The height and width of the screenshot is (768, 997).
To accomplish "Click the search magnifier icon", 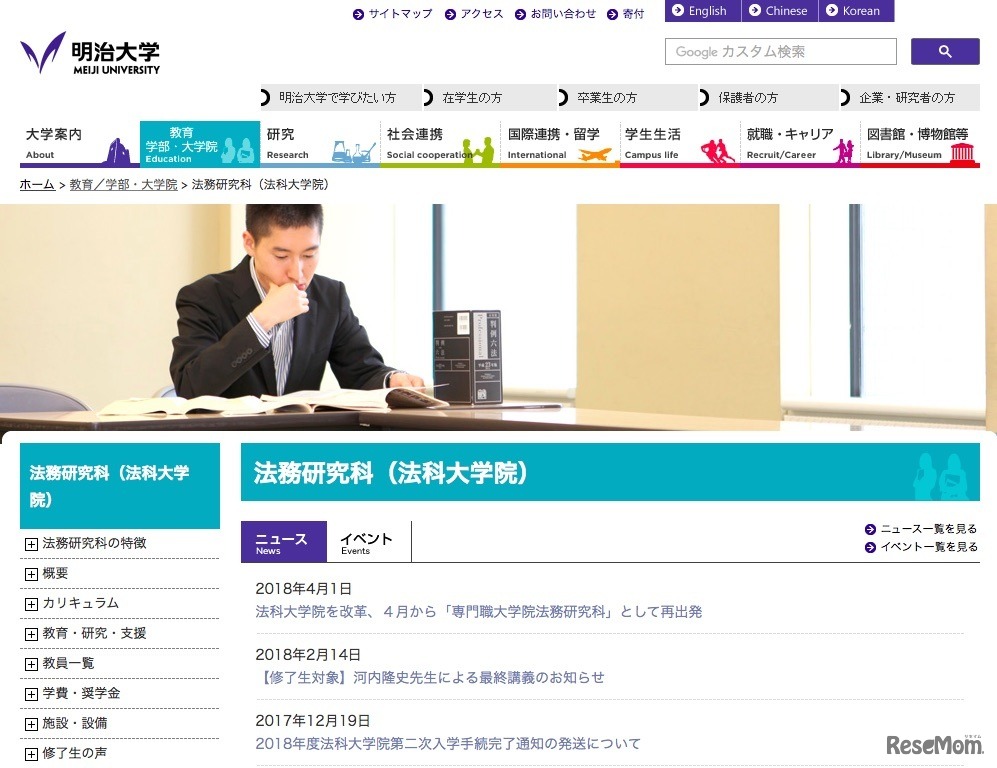I will [x=944, y=50].
